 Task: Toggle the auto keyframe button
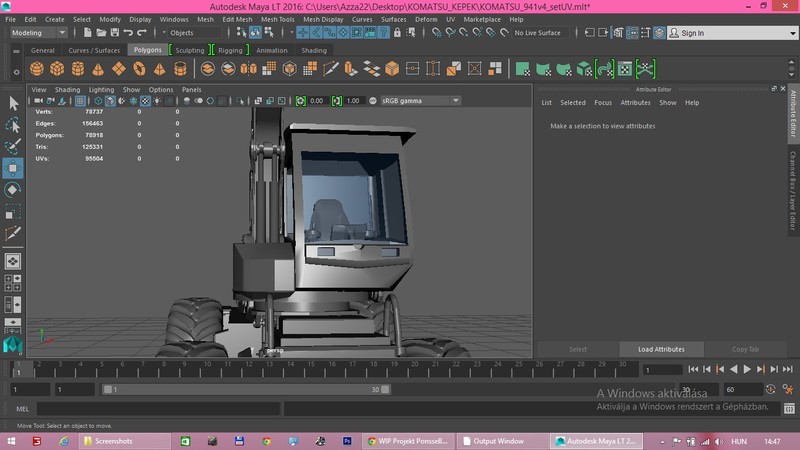(770, 389)
